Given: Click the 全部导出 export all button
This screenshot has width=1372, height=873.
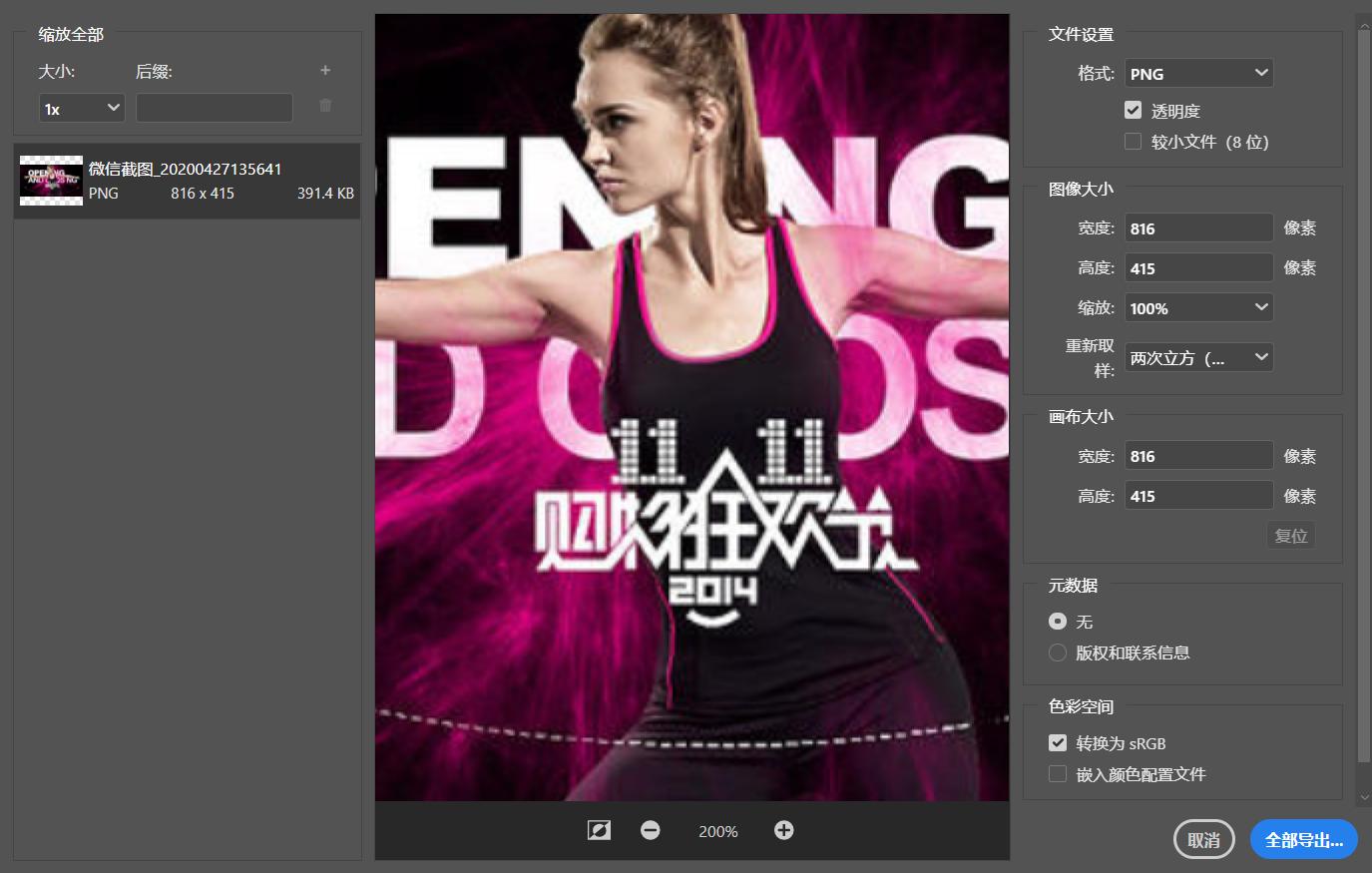Looking at the screenshot, I should [1303, 840].
